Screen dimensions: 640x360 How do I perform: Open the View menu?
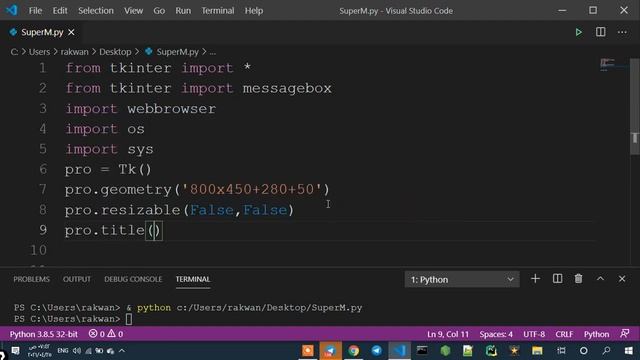133,11
